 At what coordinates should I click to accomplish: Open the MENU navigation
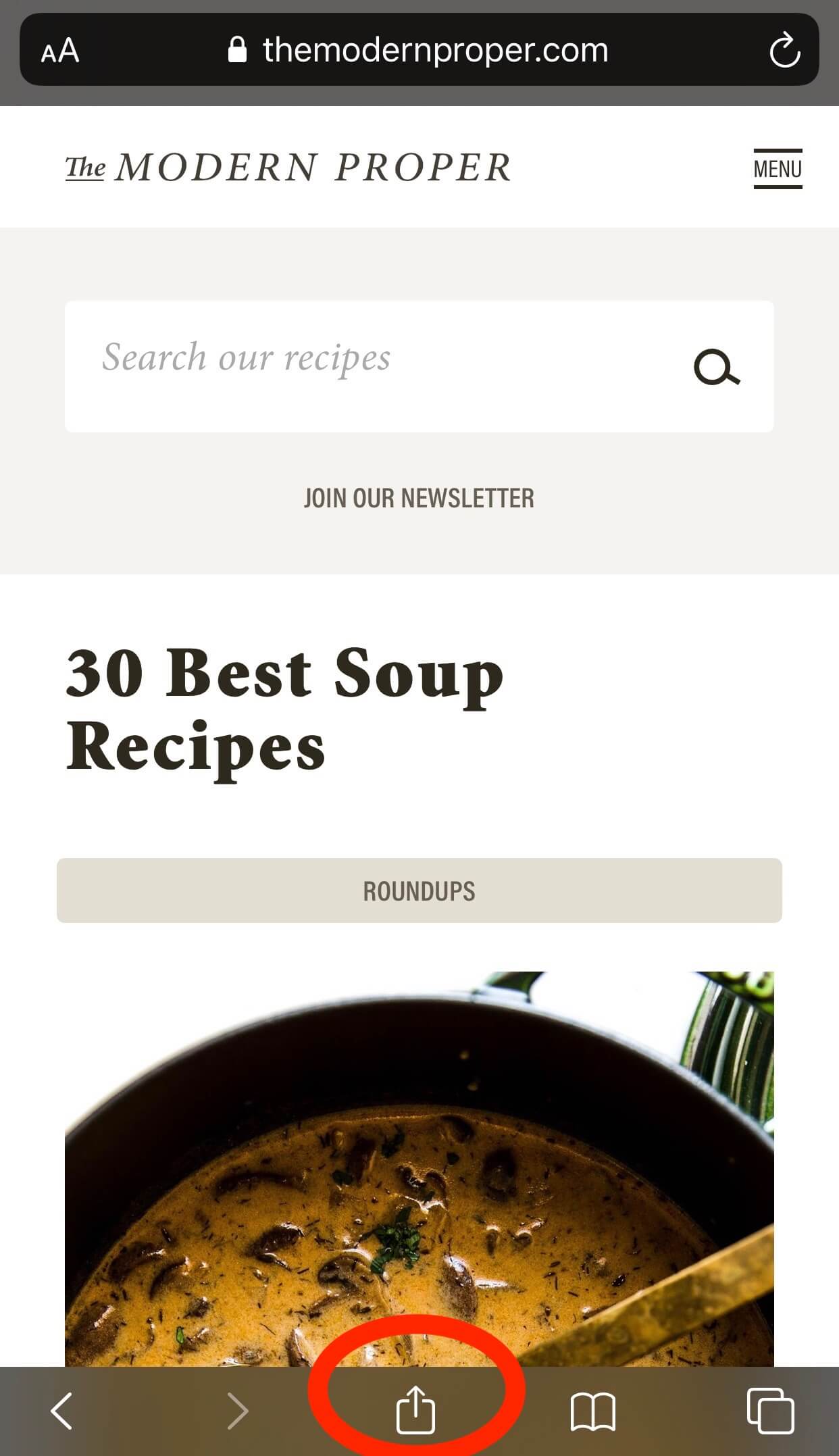[778, 168]
